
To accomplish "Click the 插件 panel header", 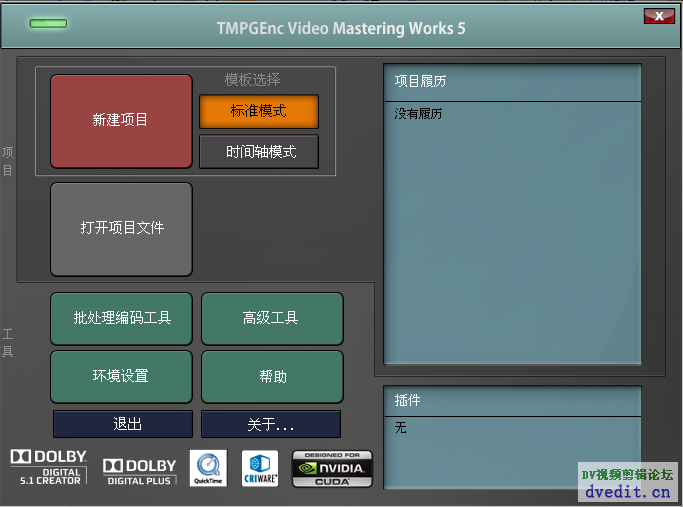I will (x=512, y=401).
